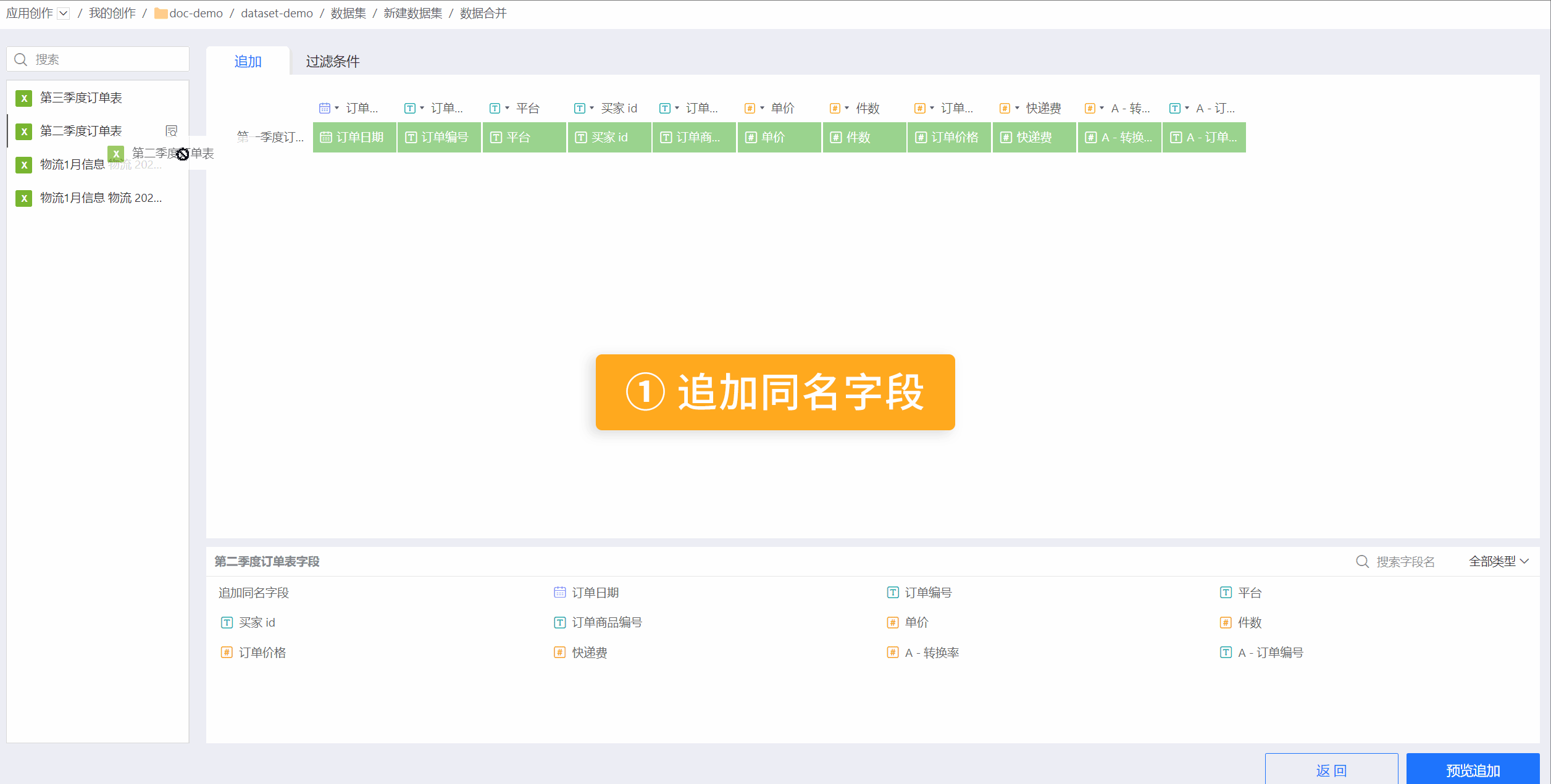The image size is (1551, 784).
Task: Select the green 订单编号 field block
Action: pyautogui.click(x=439, y=138)
